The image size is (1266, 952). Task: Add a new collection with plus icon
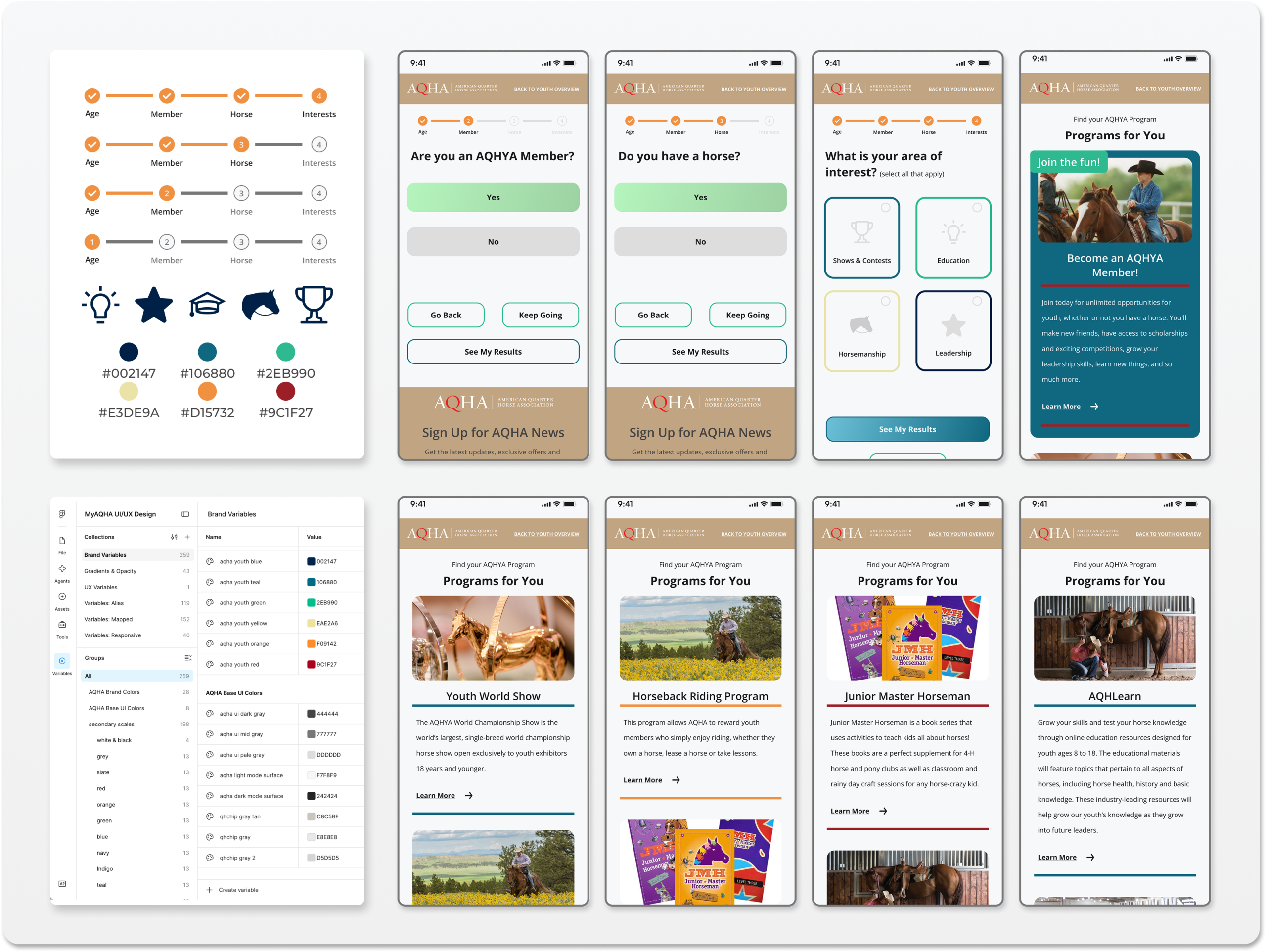pyautogui.click(x=187, y=537)
